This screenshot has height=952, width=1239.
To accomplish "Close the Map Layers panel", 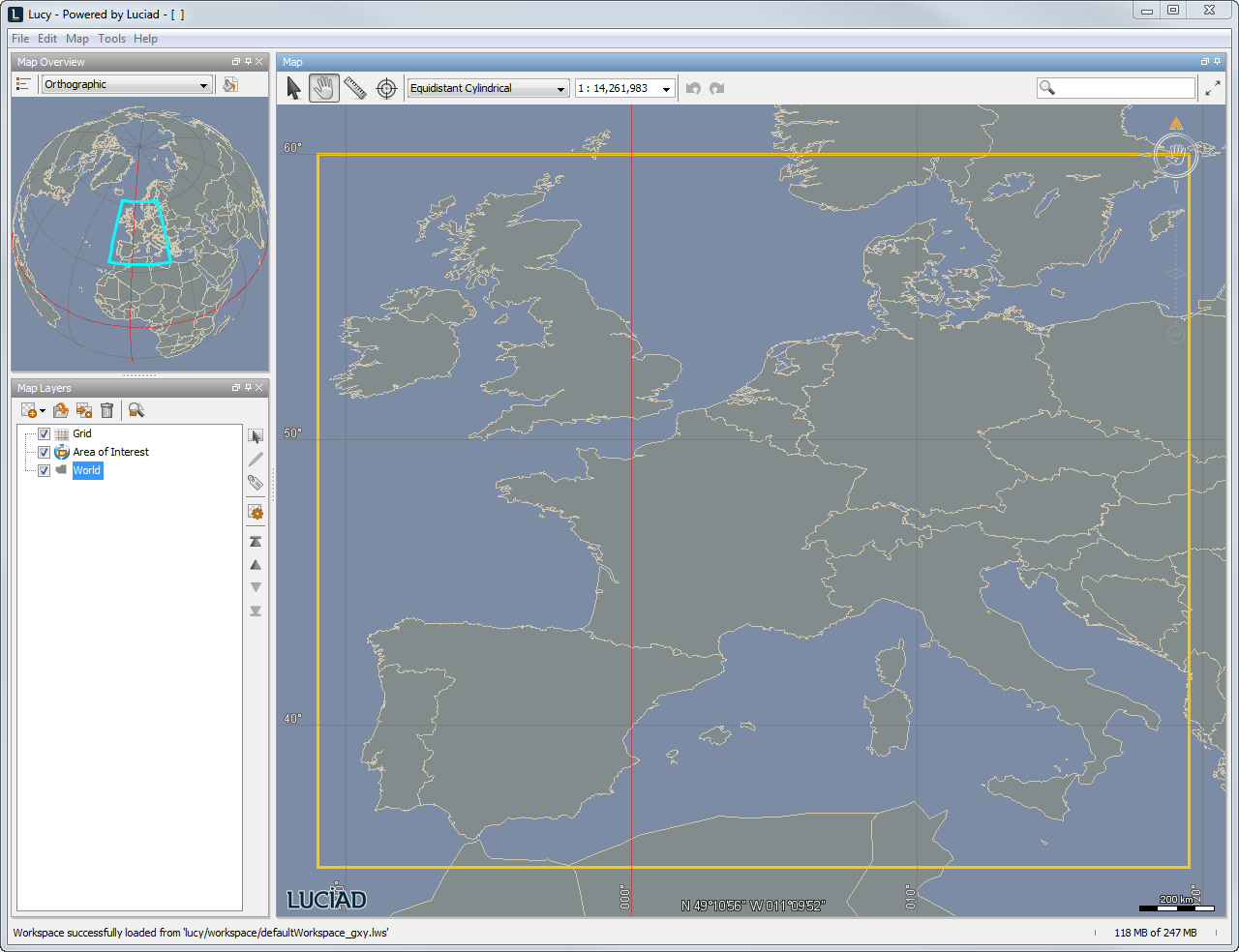I will (x=259, y=388).
